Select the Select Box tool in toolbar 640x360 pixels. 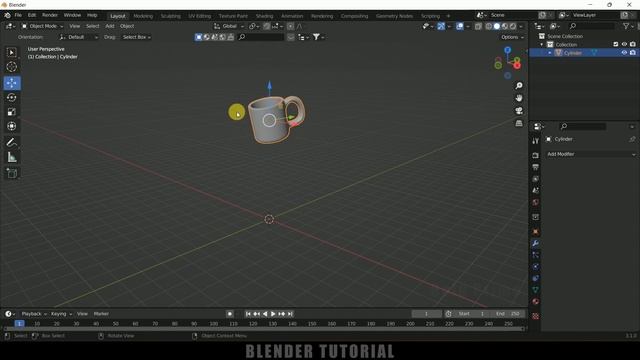[x=12, y=52]
